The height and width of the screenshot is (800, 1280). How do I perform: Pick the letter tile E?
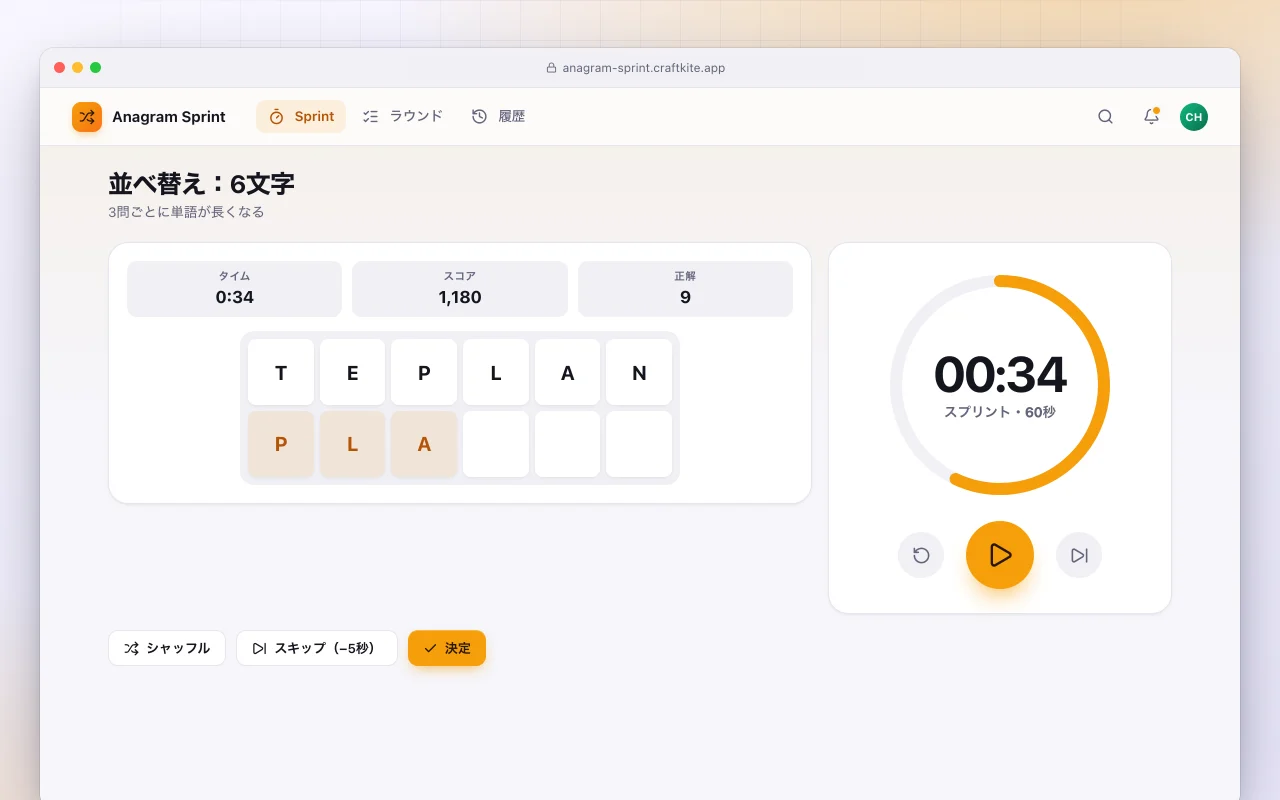pyautogui.click(x=352, y=372)
